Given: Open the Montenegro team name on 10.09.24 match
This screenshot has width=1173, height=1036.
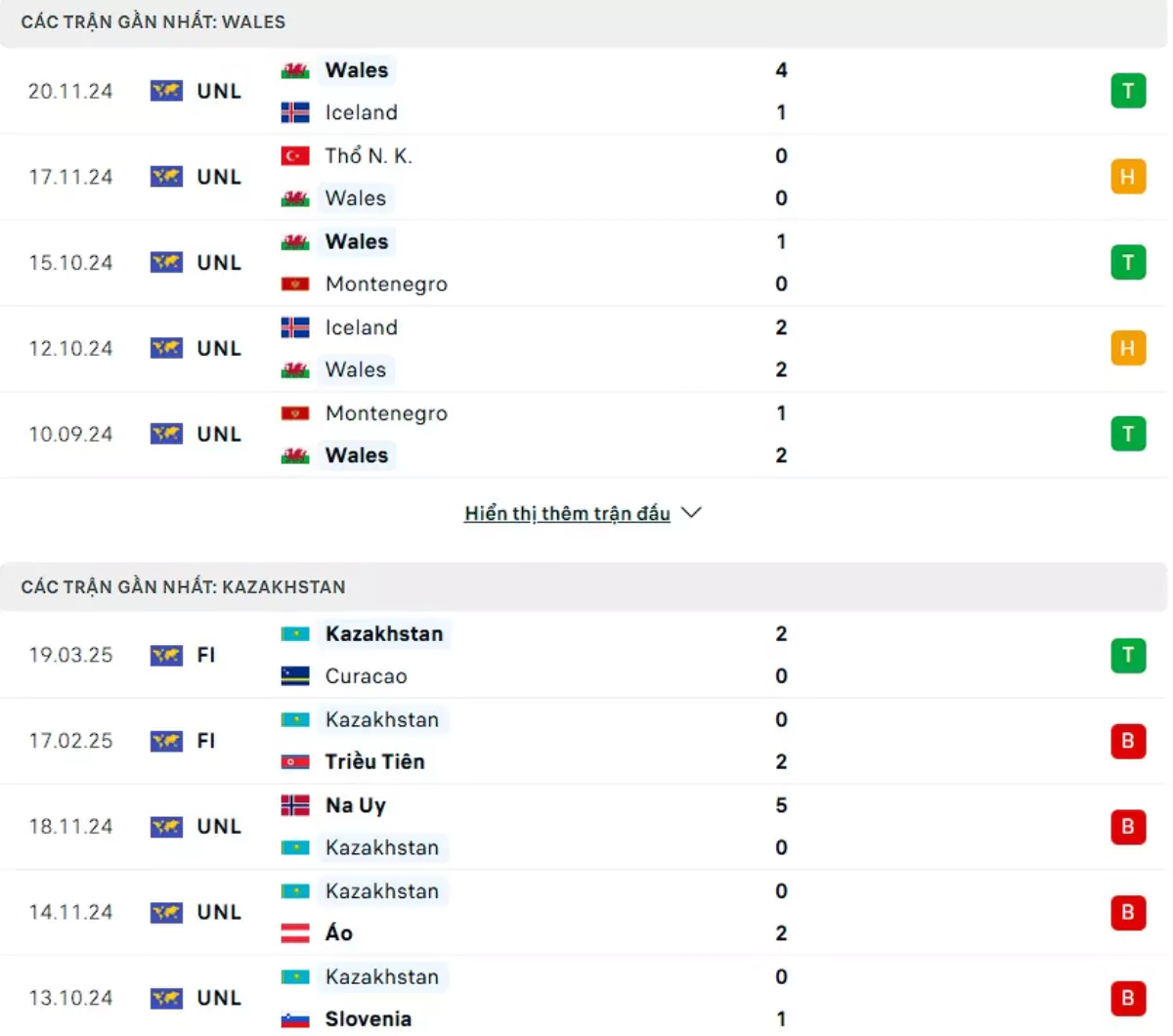Looking at the screenshot, I should click(x=386, y=413).
